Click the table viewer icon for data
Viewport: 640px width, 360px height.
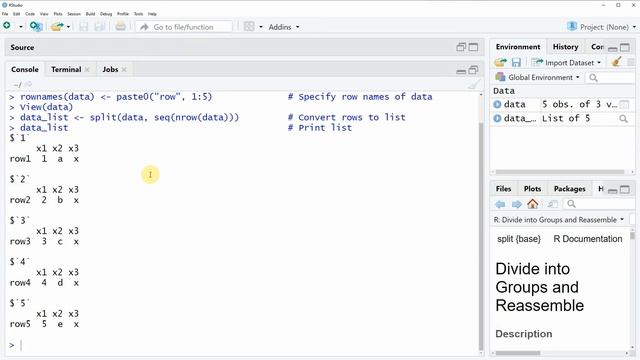coord(624,104)
